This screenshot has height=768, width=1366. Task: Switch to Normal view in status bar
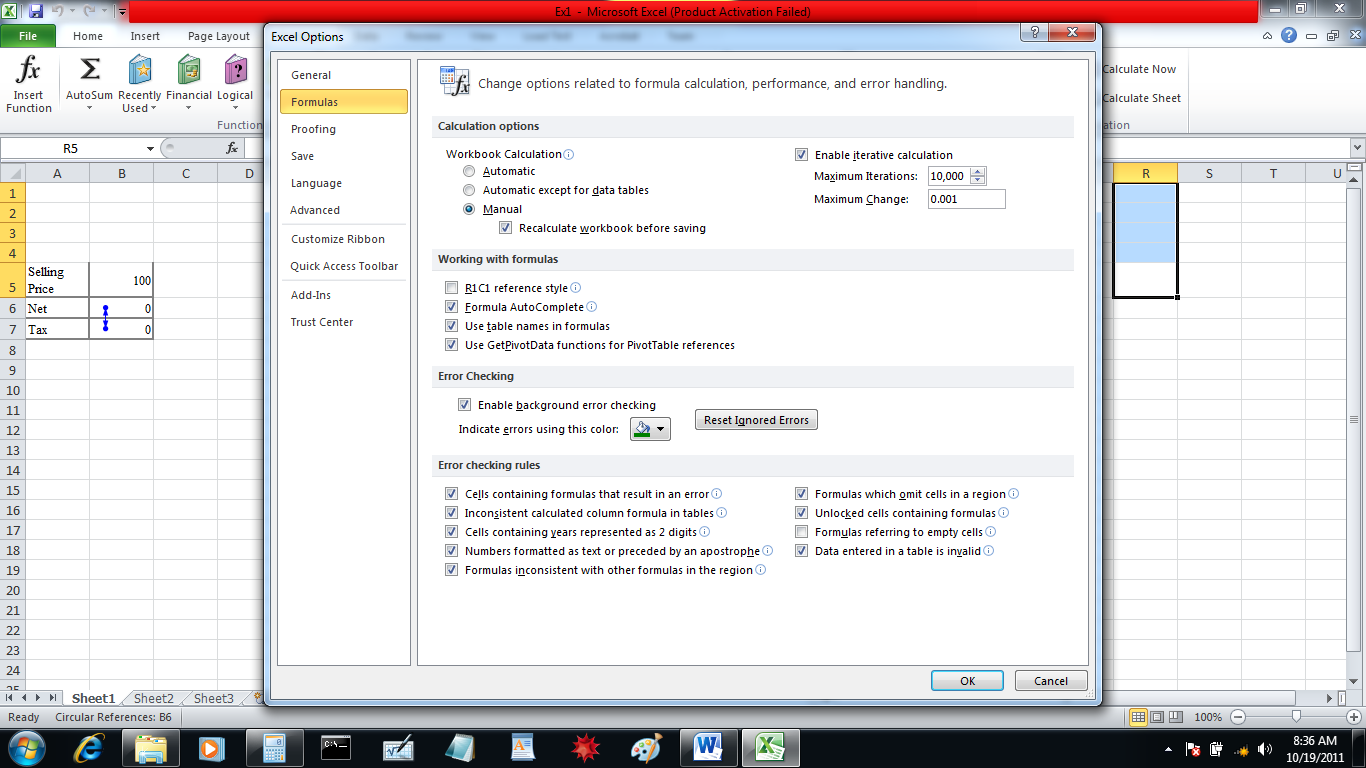click(1138, 717)
